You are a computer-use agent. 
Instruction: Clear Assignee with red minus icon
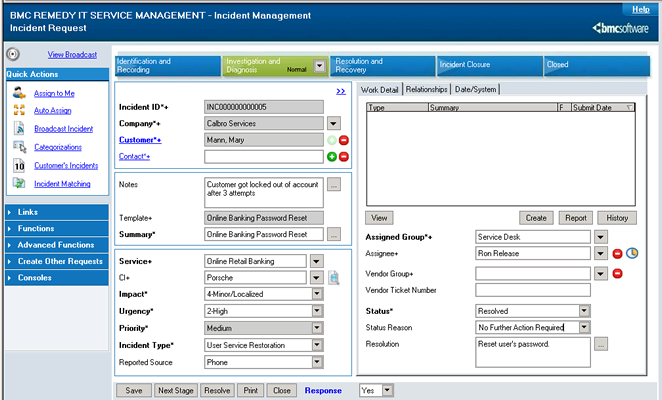(x=617, y=253)
